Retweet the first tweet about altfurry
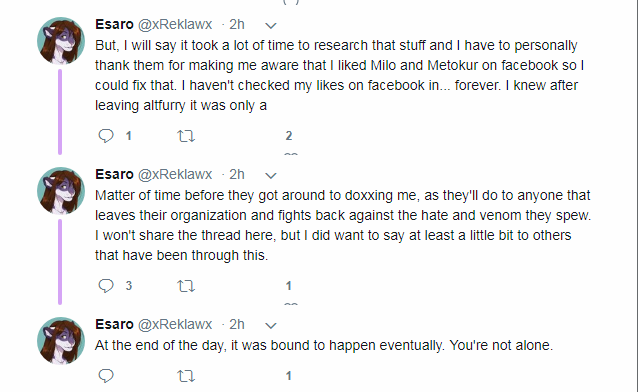Viewport: 638px width, 392px height. point(186,136)
